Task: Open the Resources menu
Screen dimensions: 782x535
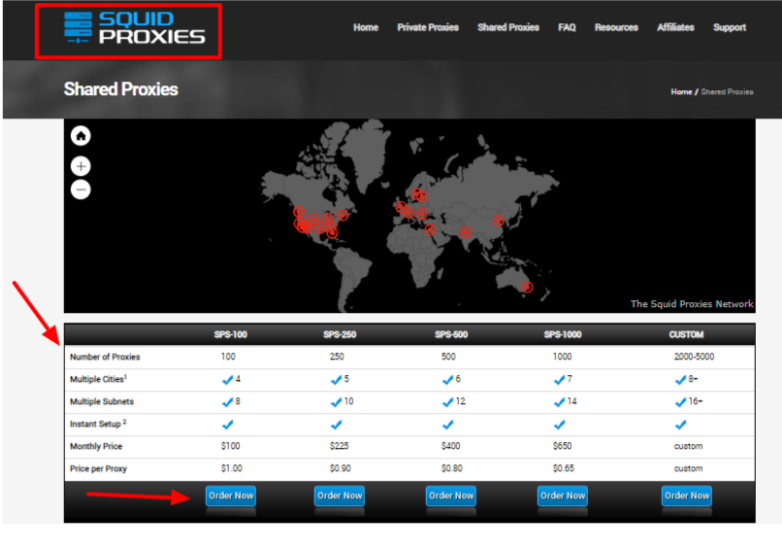Action: (x=616, y=27)
